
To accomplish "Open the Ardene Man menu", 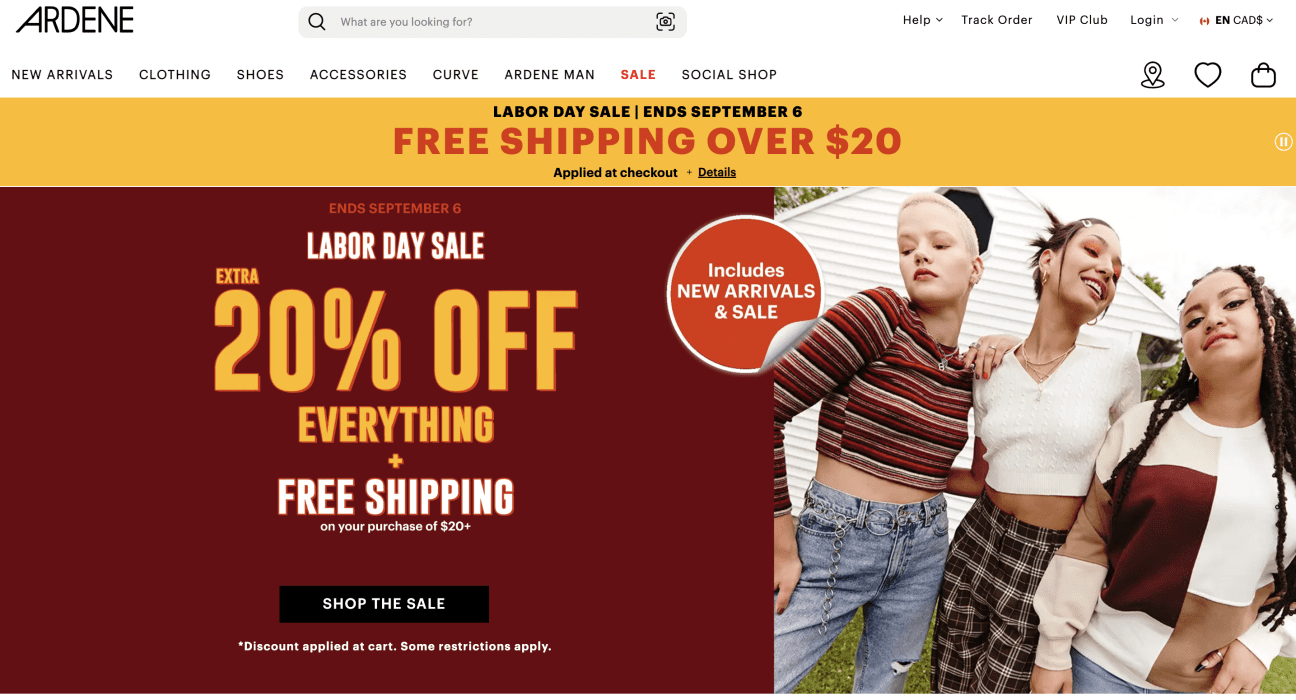I will click(x=550, y=75).
